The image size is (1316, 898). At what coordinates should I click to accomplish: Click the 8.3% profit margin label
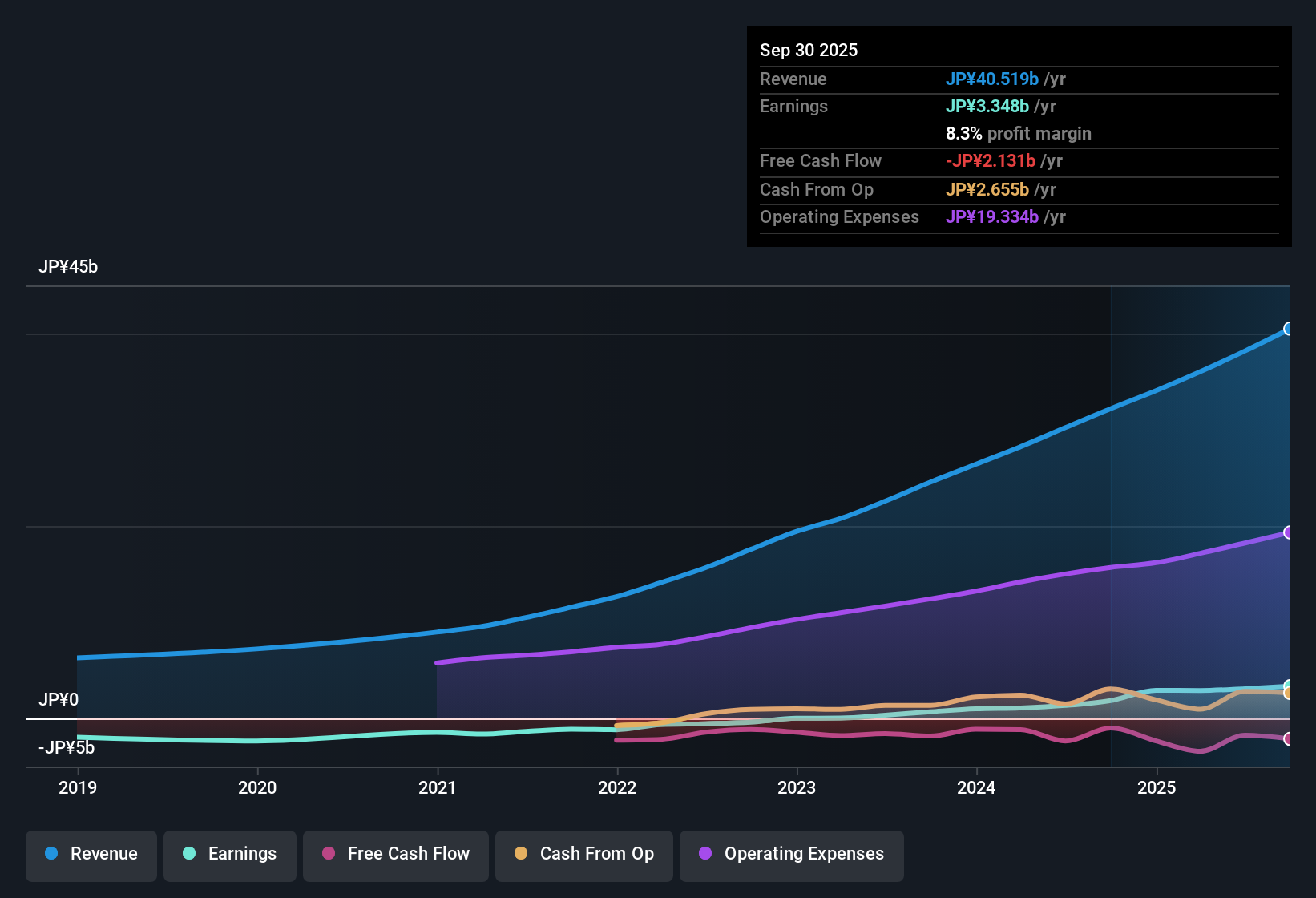pos(1019,134)
